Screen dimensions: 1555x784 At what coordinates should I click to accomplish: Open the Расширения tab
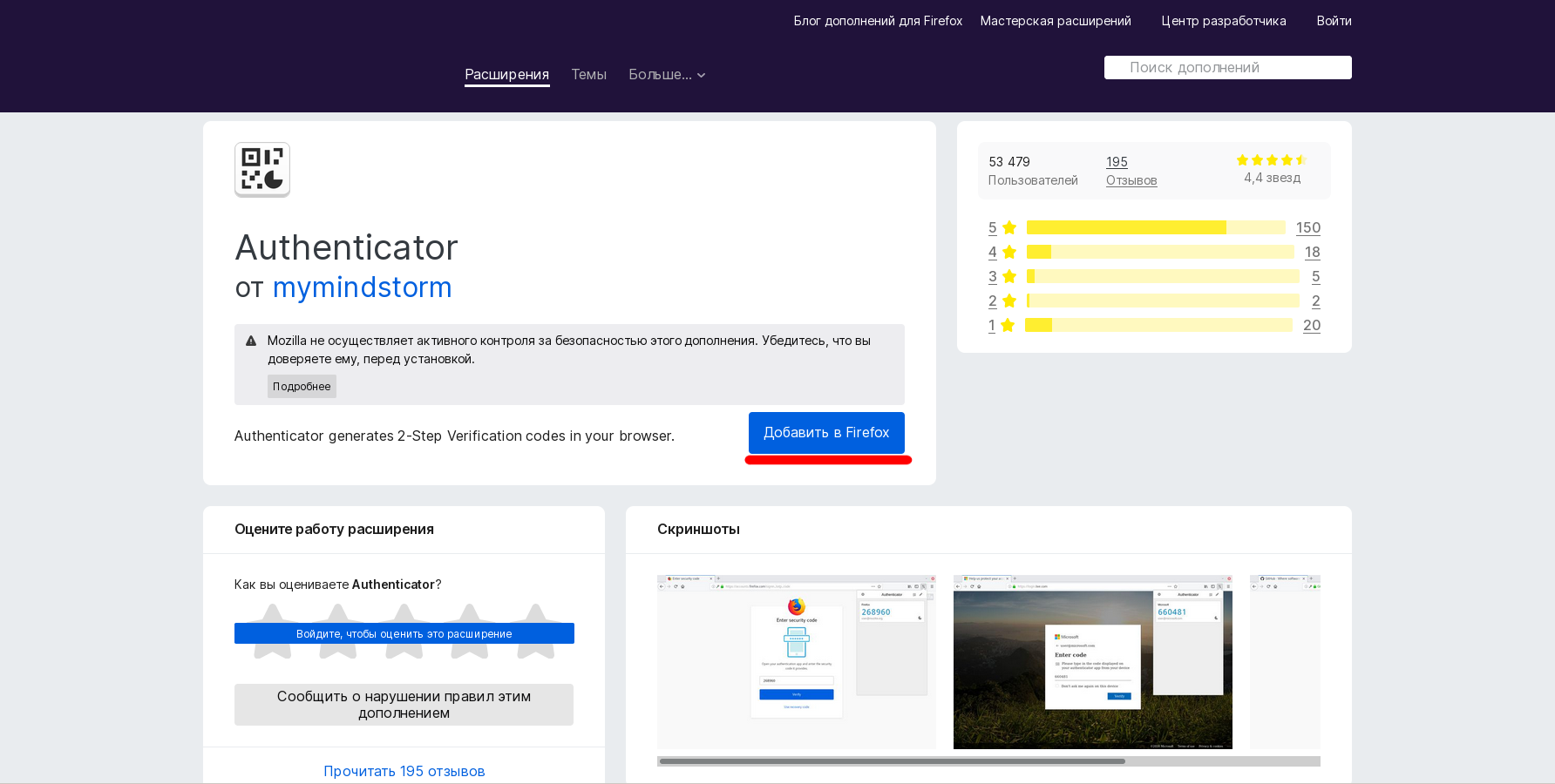[507, 75]
